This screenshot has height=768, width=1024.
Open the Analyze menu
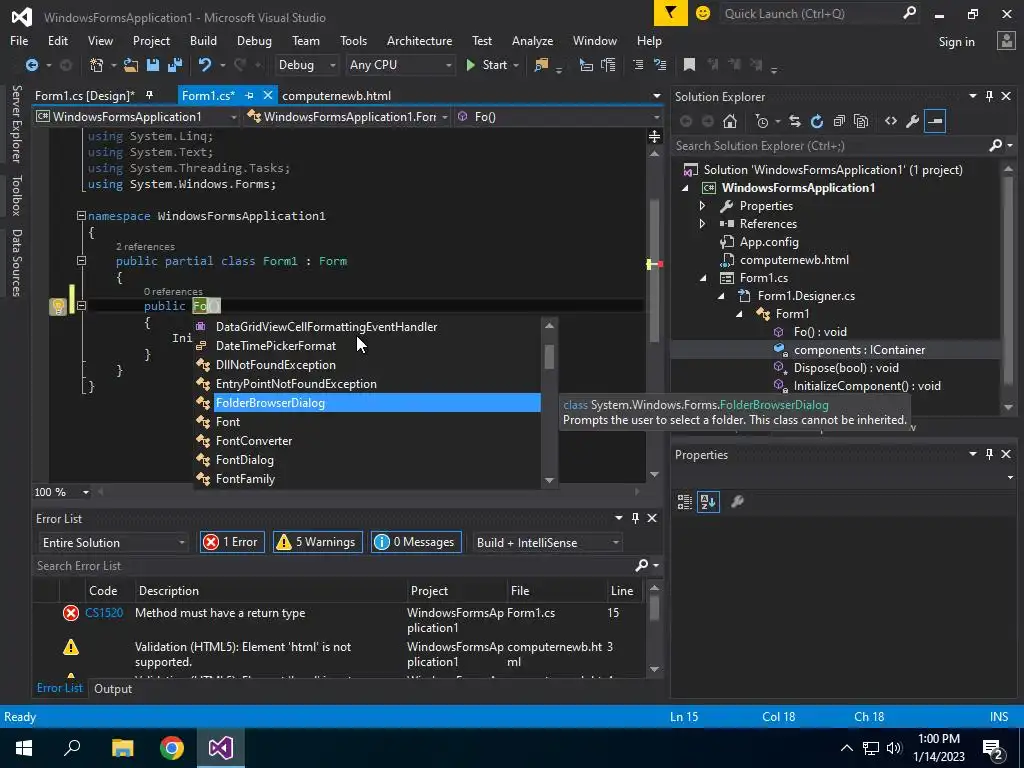click(x=532, y=40)
